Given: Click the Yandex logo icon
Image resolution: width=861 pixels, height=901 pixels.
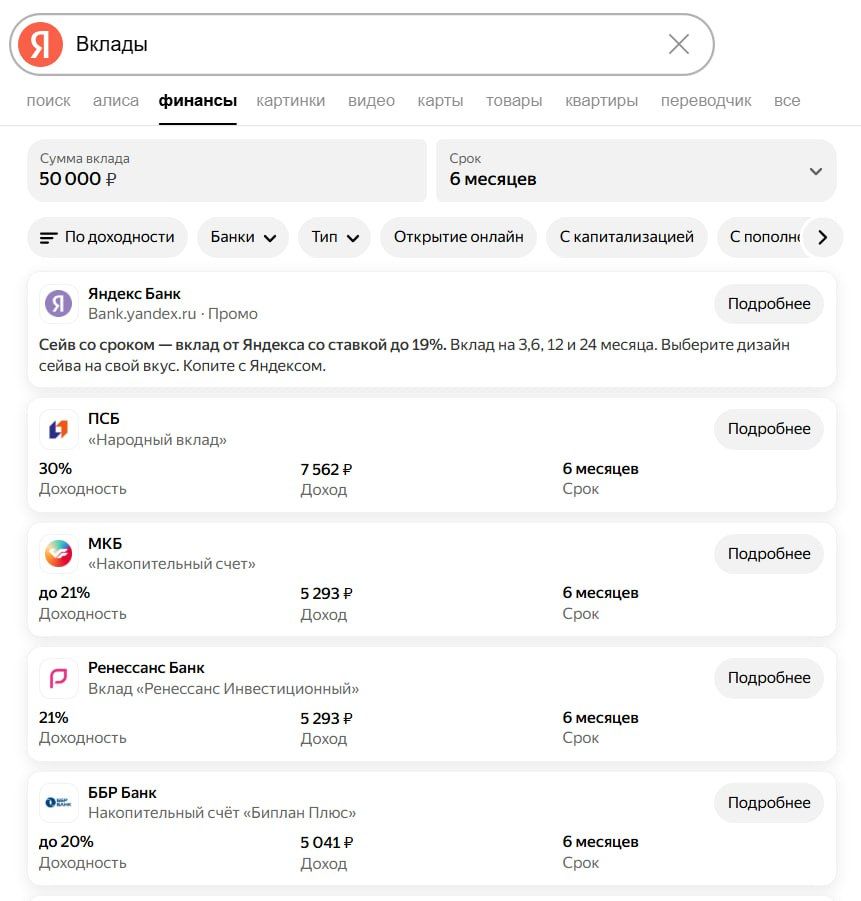Looking at the screenshot, I should 41,44.
